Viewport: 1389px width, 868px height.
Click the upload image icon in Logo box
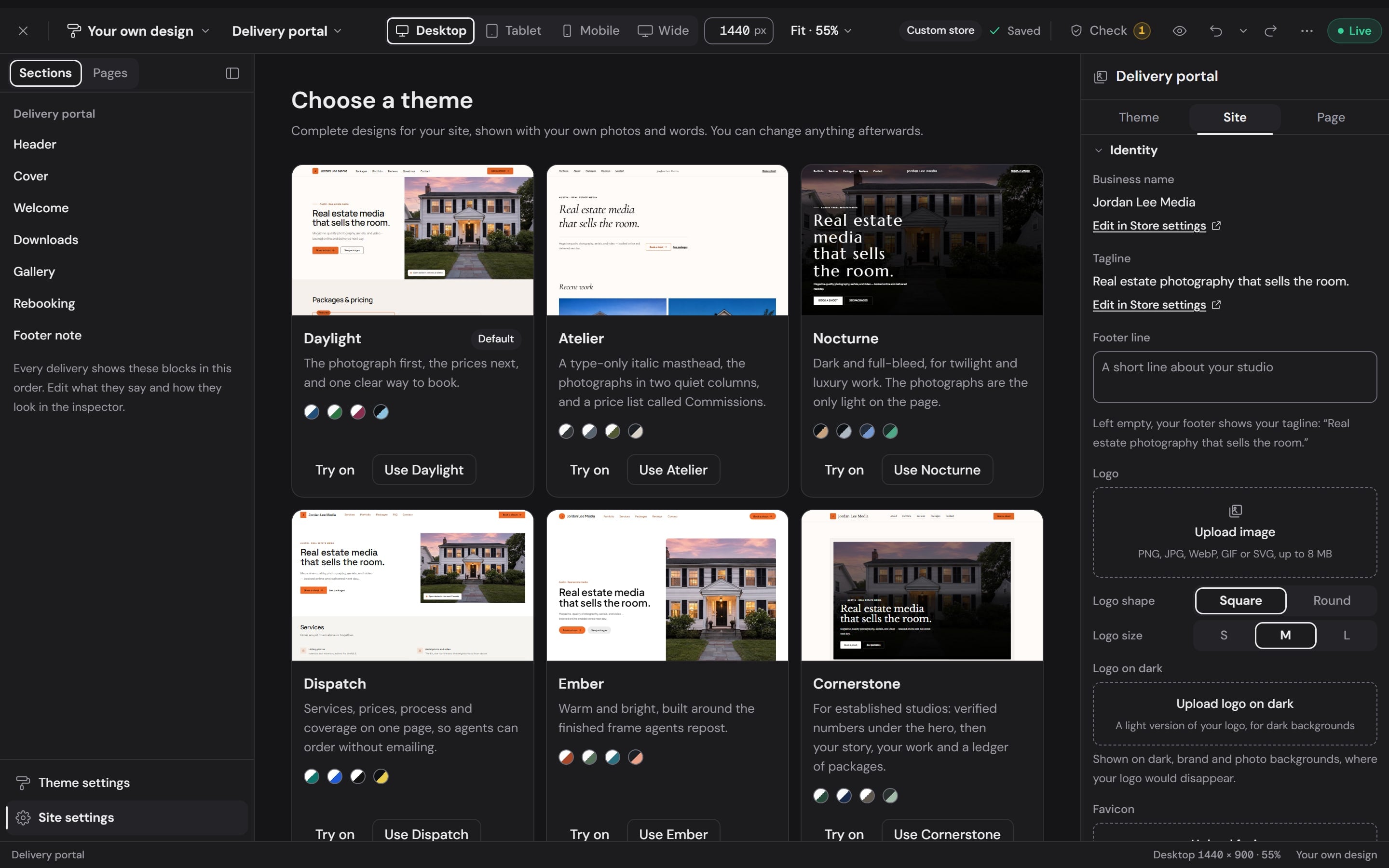click(x=1235, y=511)
